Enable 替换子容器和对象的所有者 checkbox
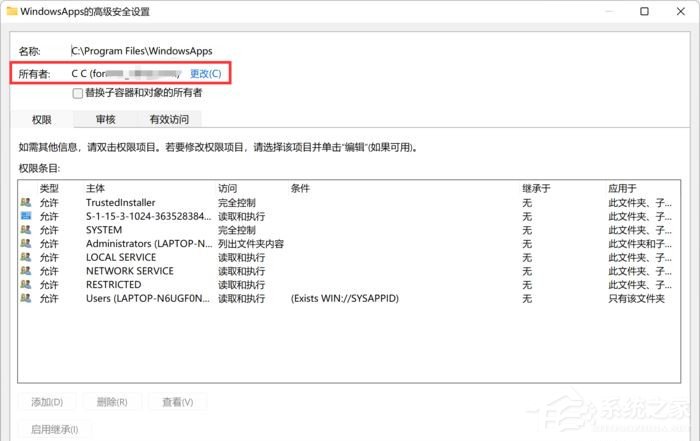700x441 pixels. pyautogui.click(x=78, y=93)
